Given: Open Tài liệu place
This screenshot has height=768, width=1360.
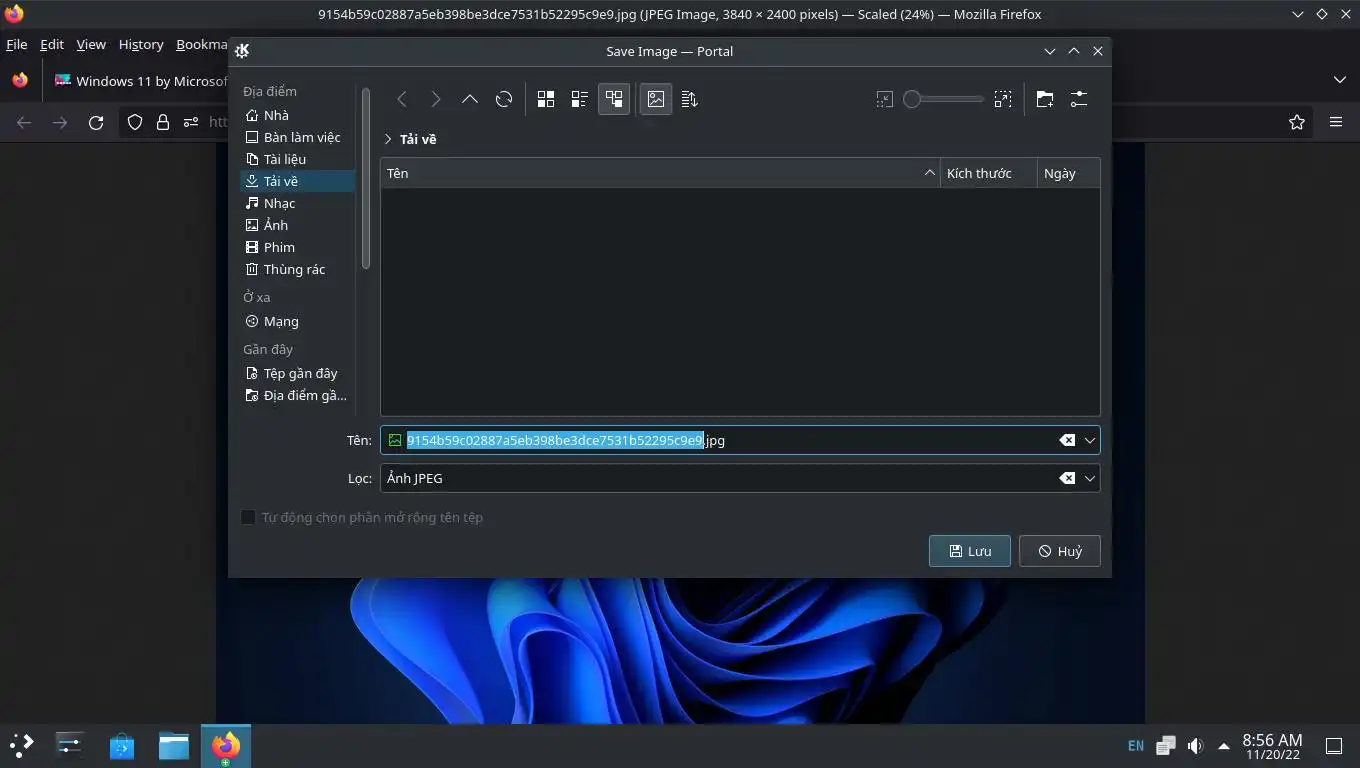Looking at the screenshot, I should tap(297, 159).
